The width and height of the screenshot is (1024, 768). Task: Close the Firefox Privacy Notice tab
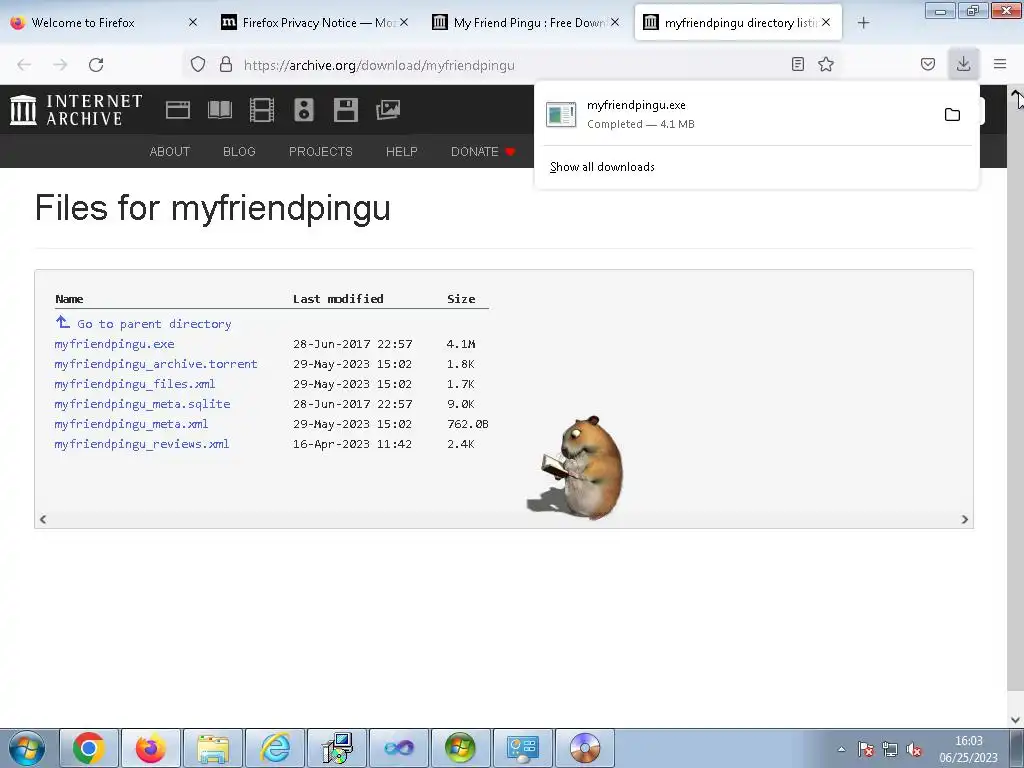404,22
